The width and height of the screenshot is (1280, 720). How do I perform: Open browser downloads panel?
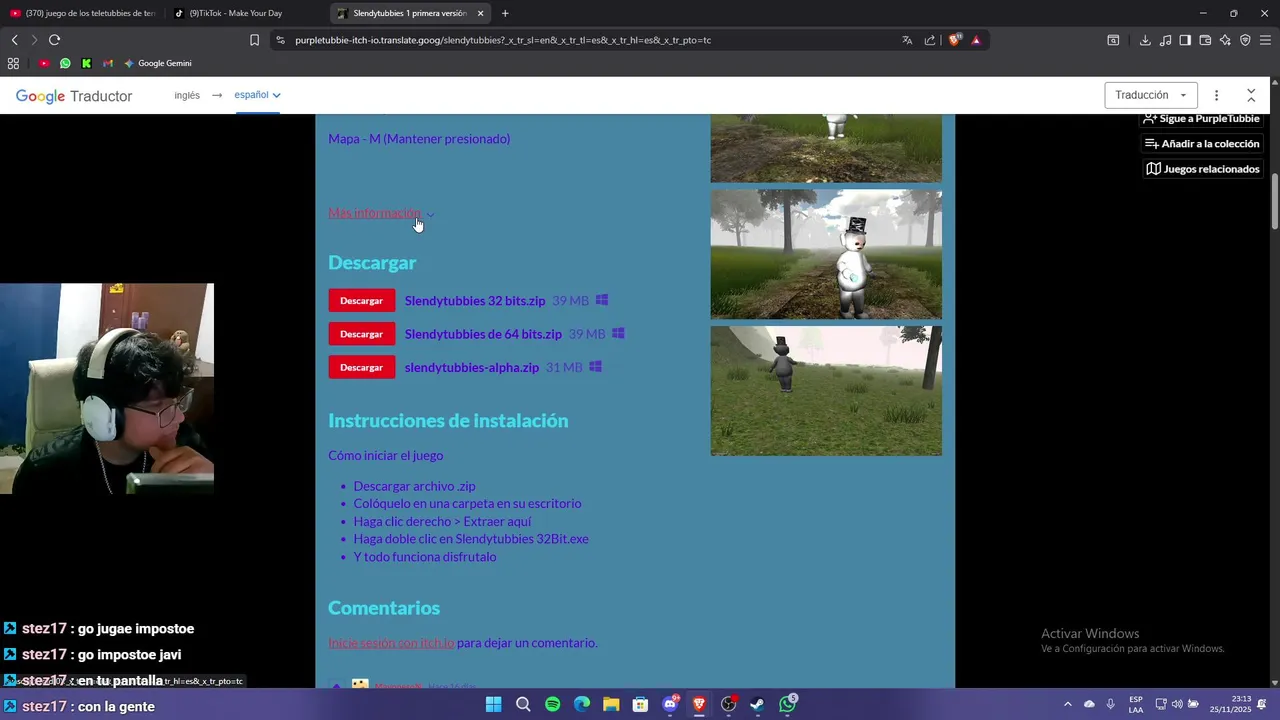(x=1145, y=40)
